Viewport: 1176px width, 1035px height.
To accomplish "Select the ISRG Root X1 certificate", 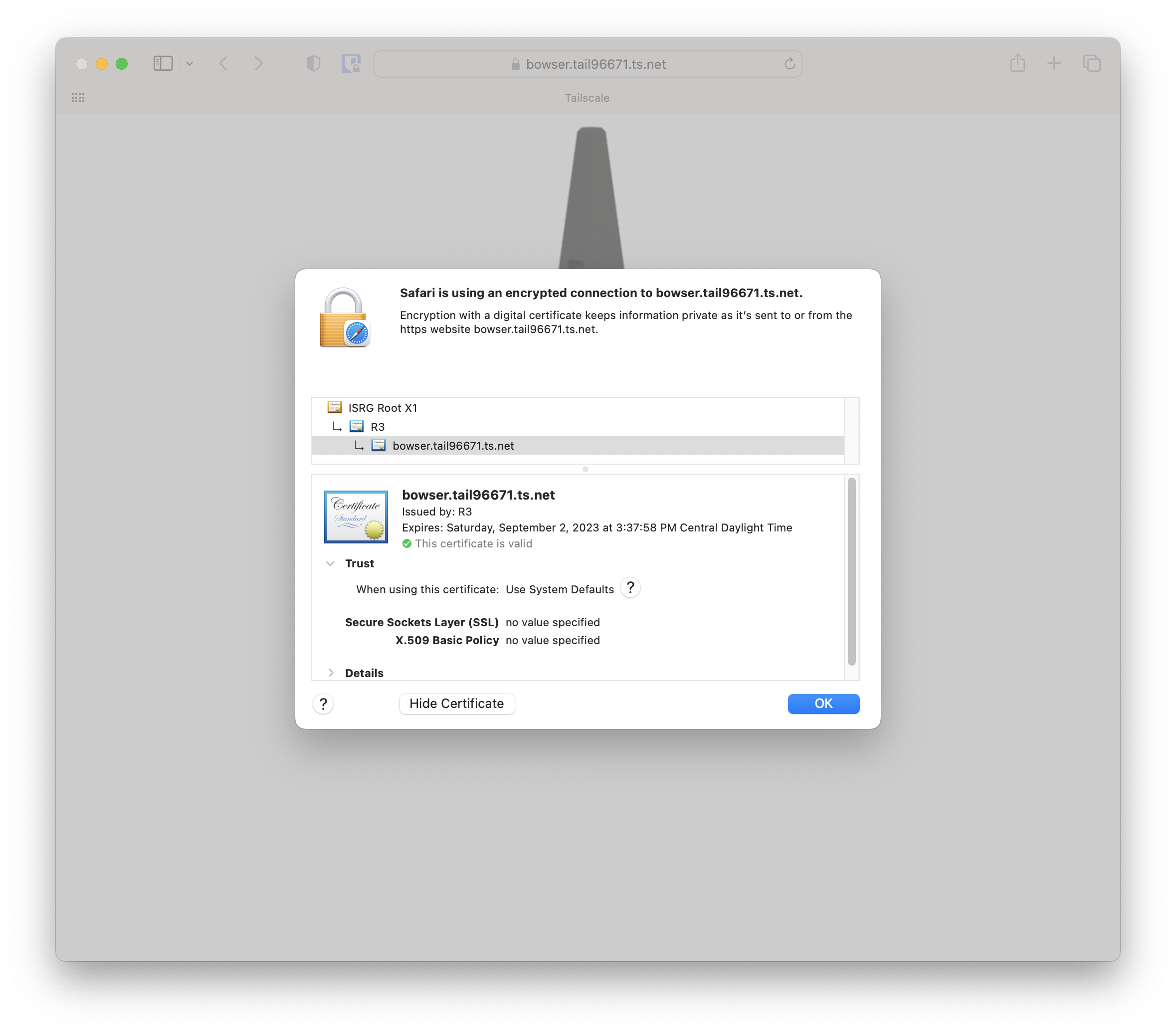I will point(382,407).
